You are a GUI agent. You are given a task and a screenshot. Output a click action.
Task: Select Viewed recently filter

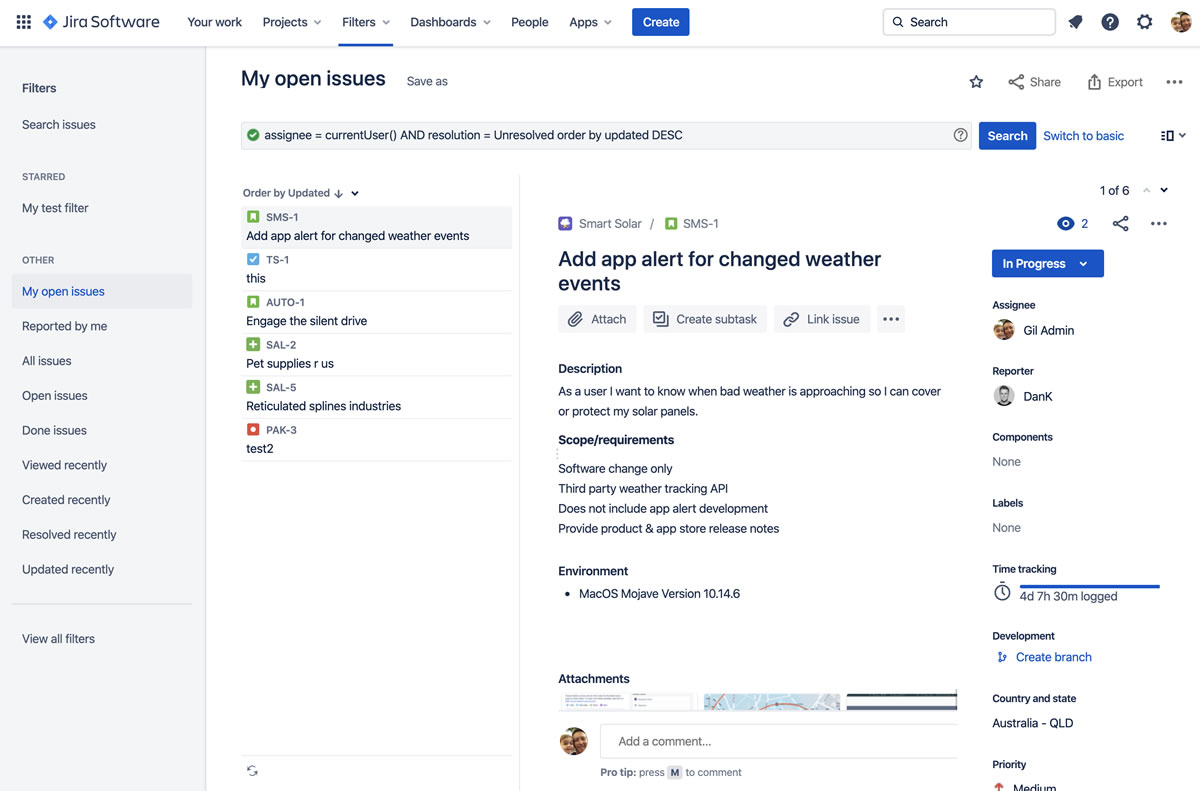tap(64, 465)
